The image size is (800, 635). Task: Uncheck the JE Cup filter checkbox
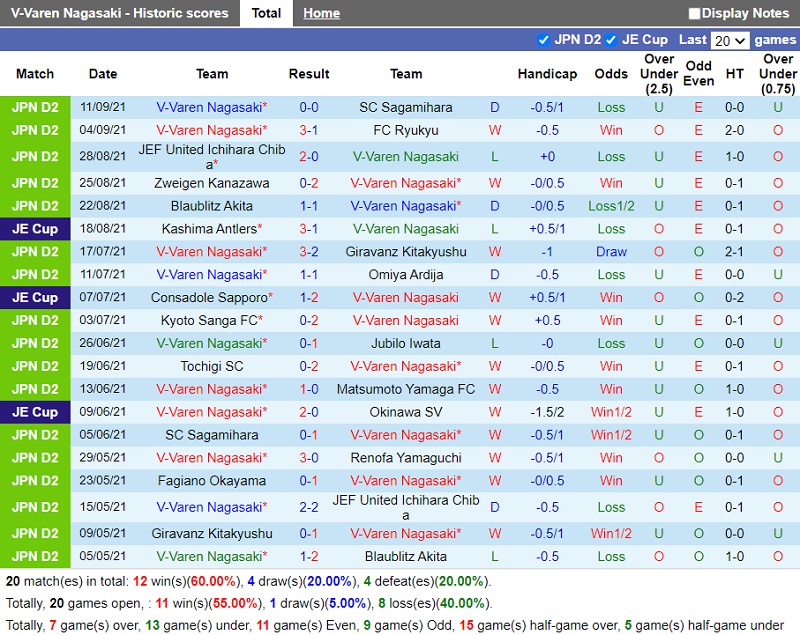tap(612, 40)
